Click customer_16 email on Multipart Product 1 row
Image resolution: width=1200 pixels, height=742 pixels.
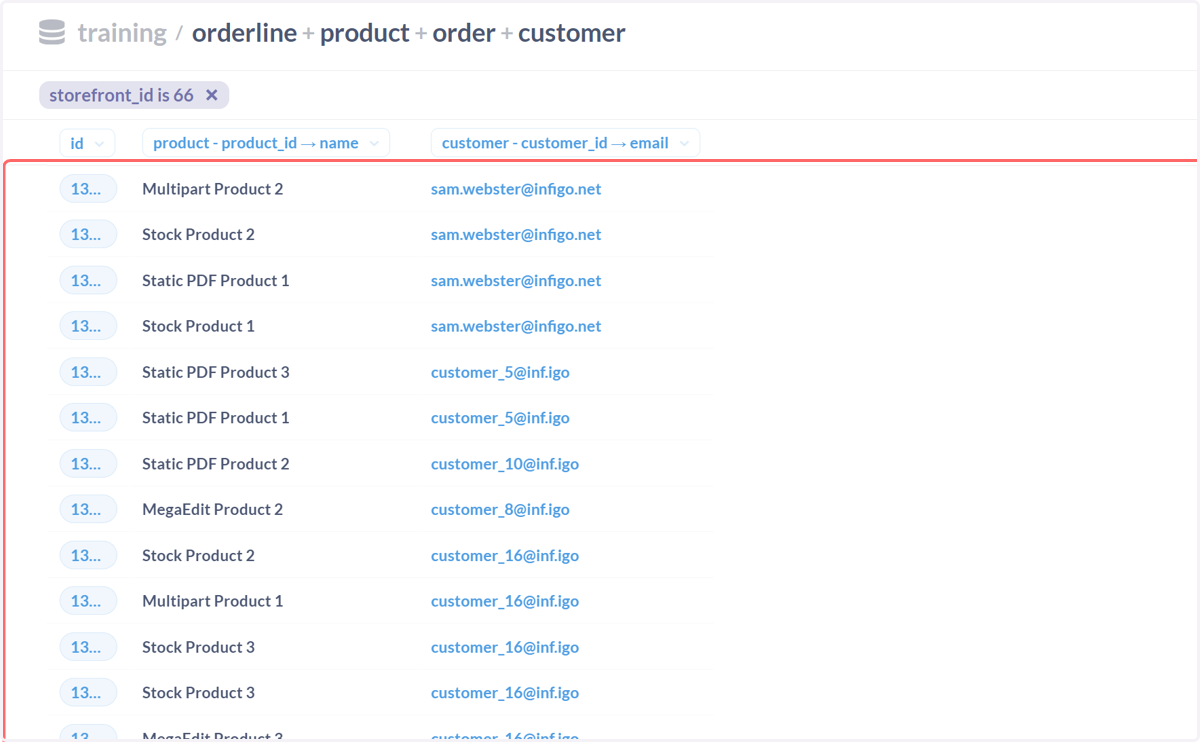pos(505,602)
